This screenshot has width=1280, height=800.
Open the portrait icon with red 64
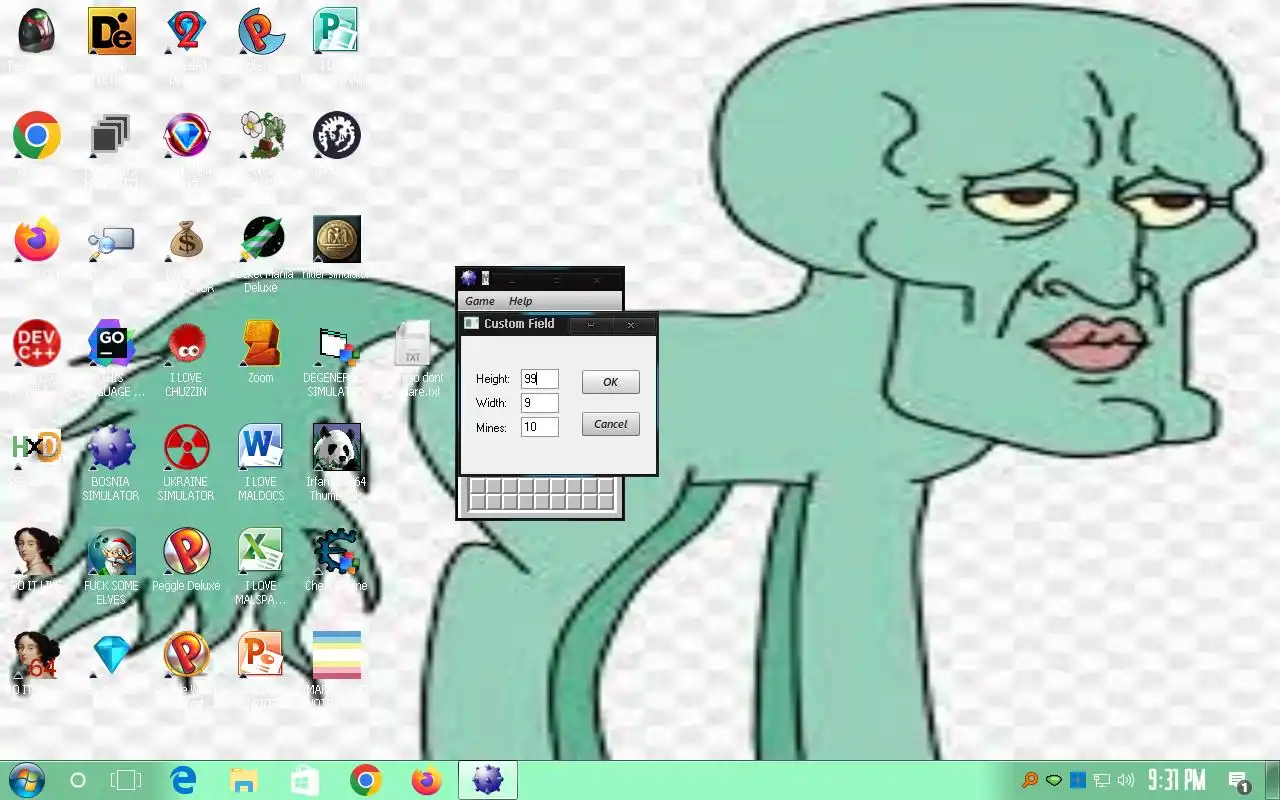pos(37,656)
